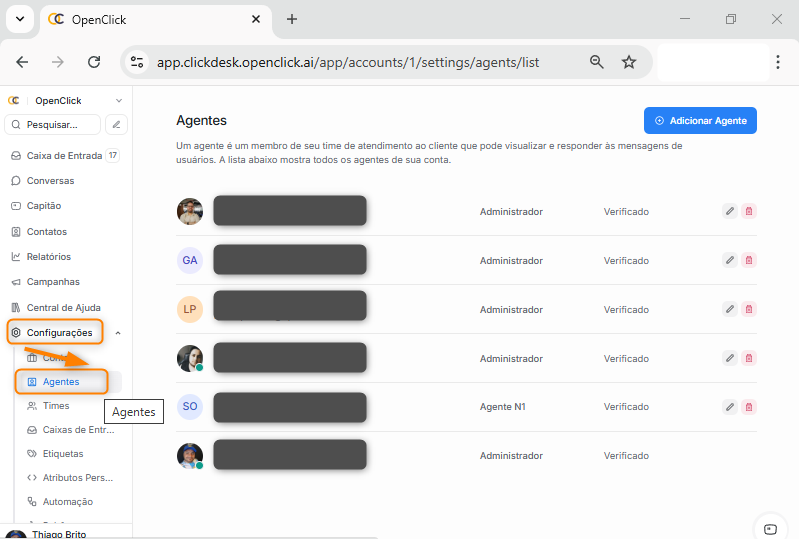Click the Adicionar Agente button
The image size is (799, 539).
tap(700, 120)
